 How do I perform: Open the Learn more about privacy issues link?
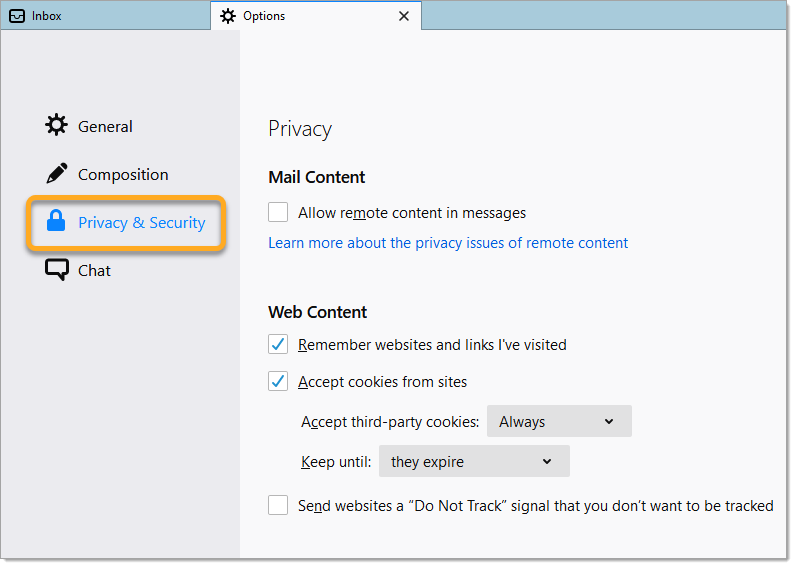click(448, 243)
